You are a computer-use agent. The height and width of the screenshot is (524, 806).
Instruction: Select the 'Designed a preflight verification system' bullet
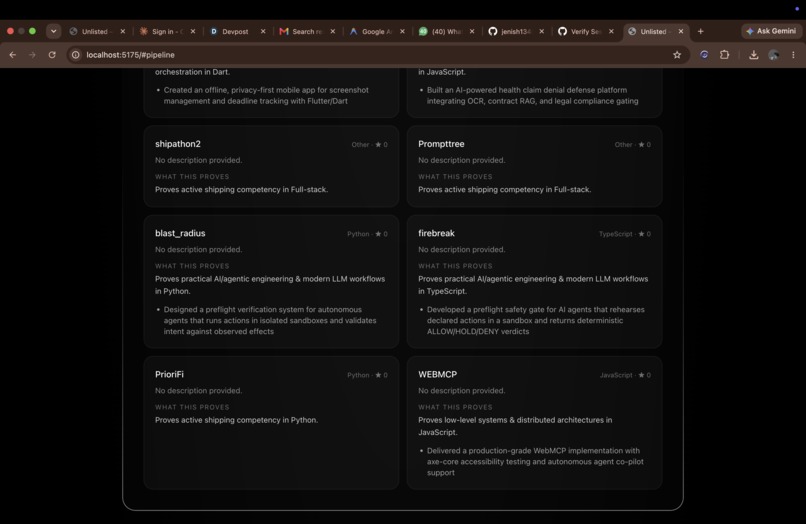click(270, 320)
